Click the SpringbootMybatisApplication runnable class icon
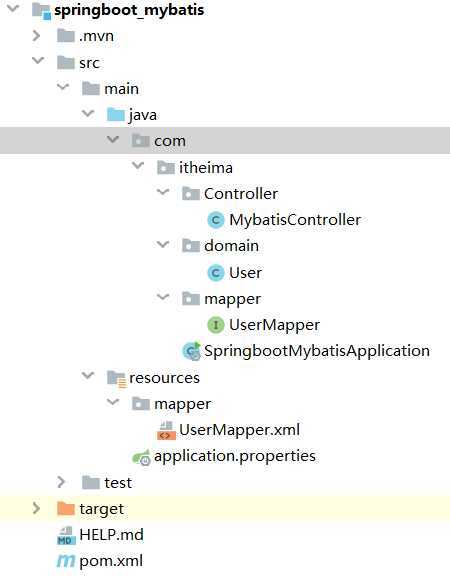Screen dimensions: 450x577 191,351
